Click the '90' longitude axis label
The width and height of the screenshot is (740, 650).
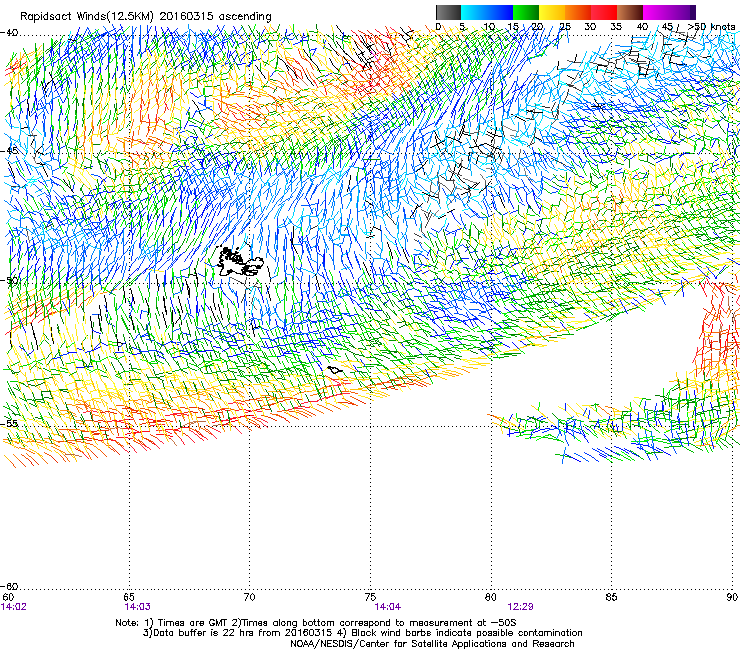coord(732,597)
